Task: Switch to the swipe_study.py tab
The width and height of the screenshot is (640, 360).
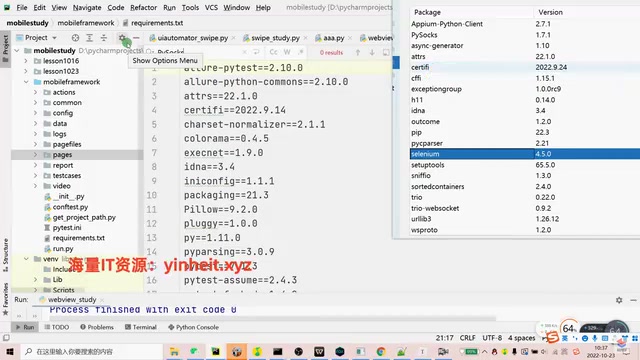Action: point(275,38)
